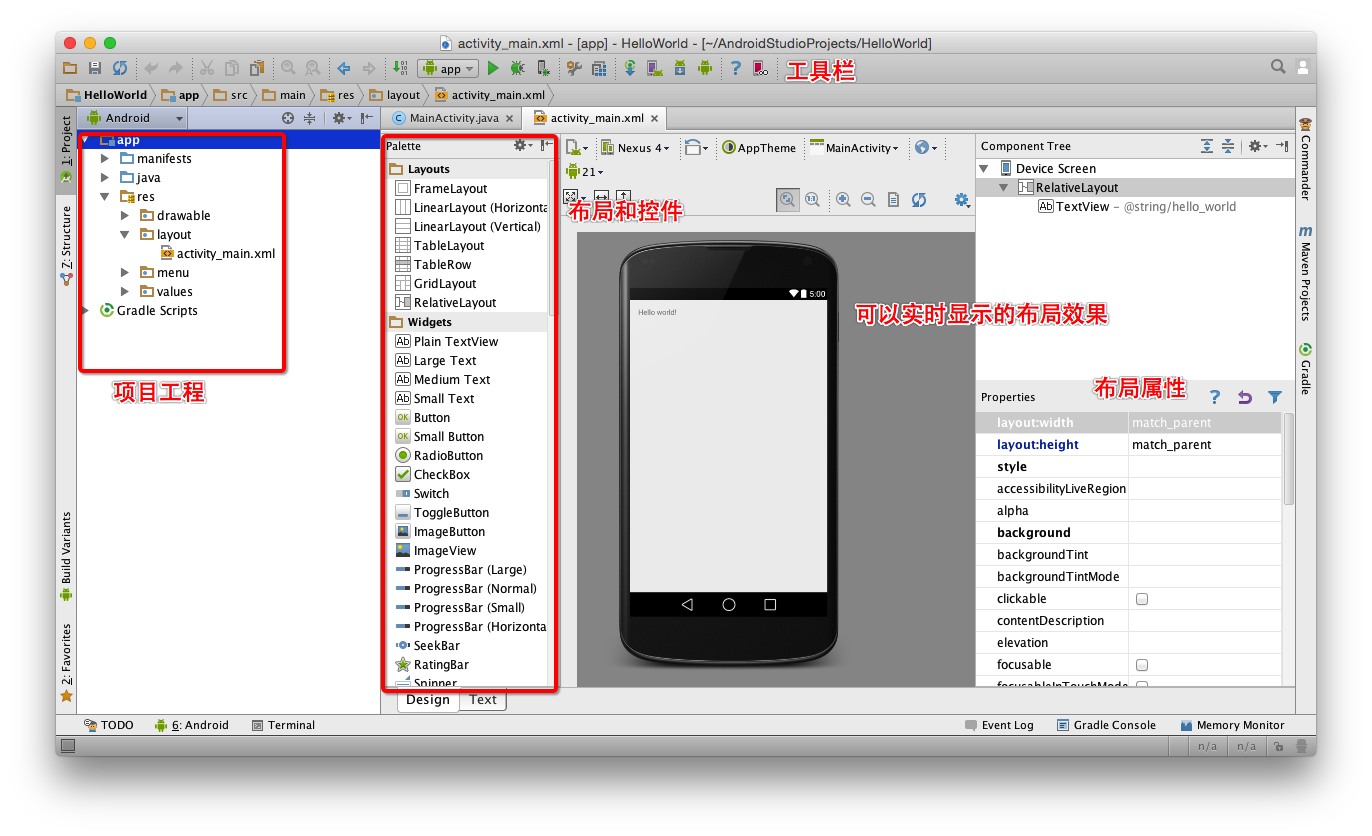Click Zoom to Fit in the preview toolbar
Screen dimensions: 1372x836
point(788,200)
